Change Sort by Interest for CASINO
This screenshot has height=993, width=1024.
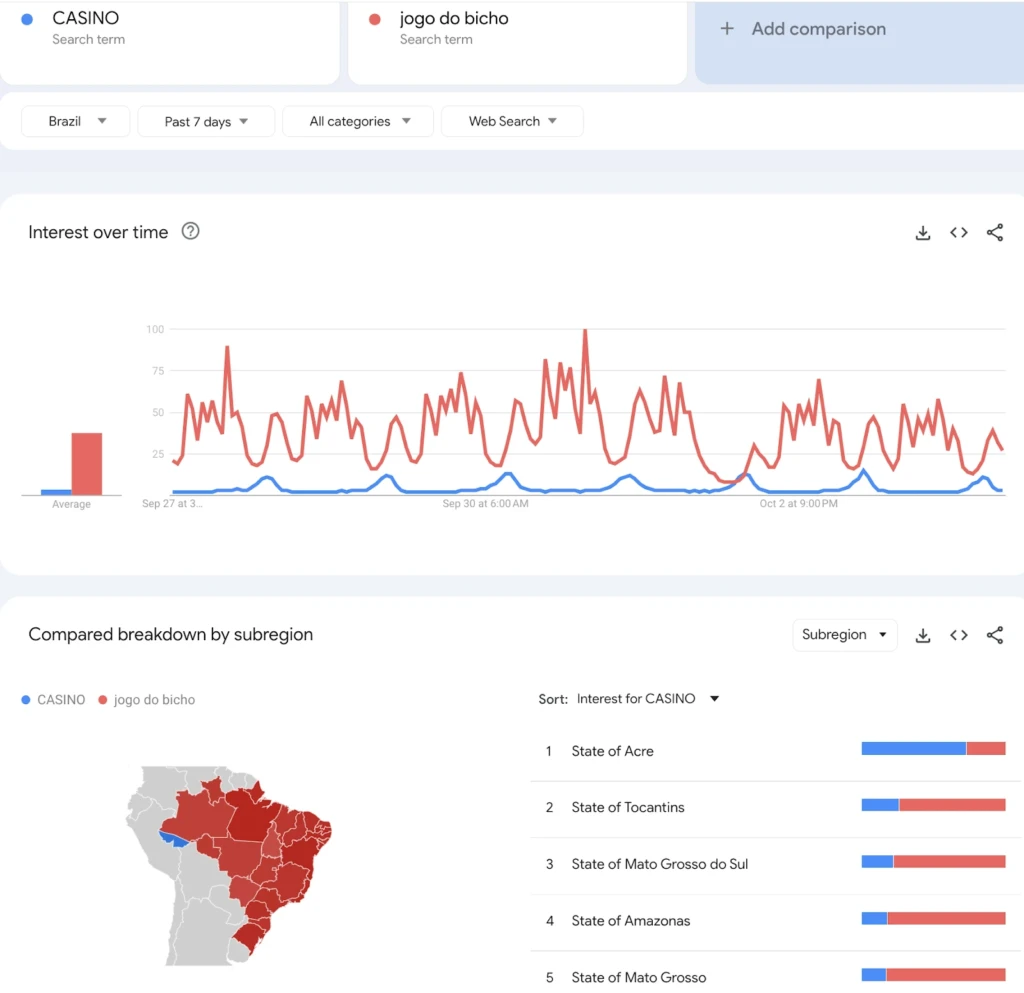pos(648,699)
